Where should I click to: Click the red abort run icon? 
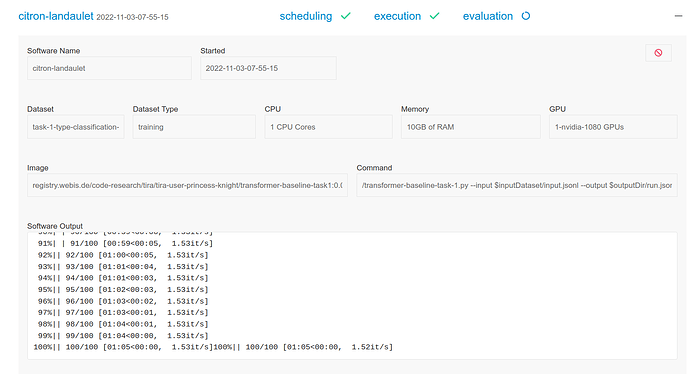tap(658, 53)
